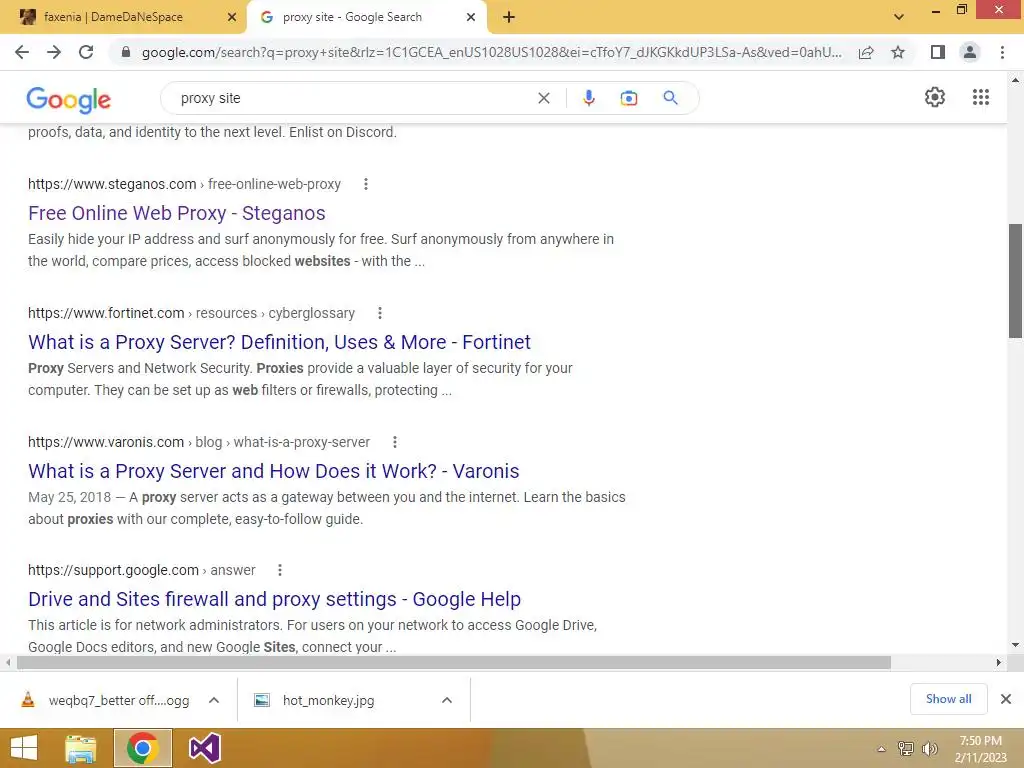Open the network tray icon

tap(905, 749)
